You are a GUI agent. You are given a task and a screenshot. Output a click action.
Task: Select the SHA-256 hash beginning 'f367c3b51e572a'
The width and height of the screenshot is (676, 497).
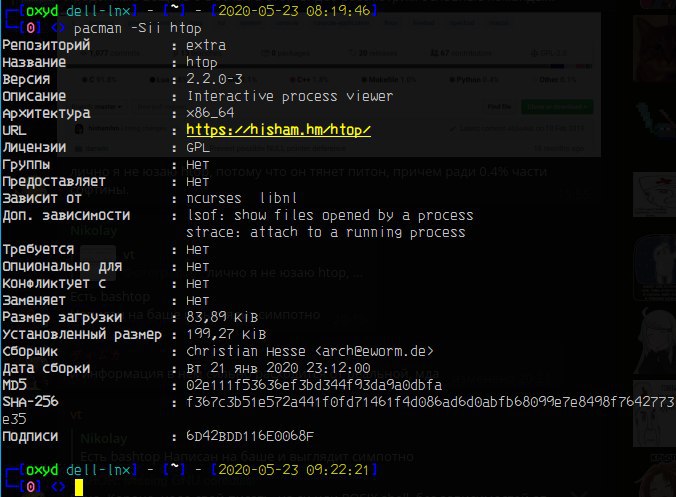tap(430, 402)
